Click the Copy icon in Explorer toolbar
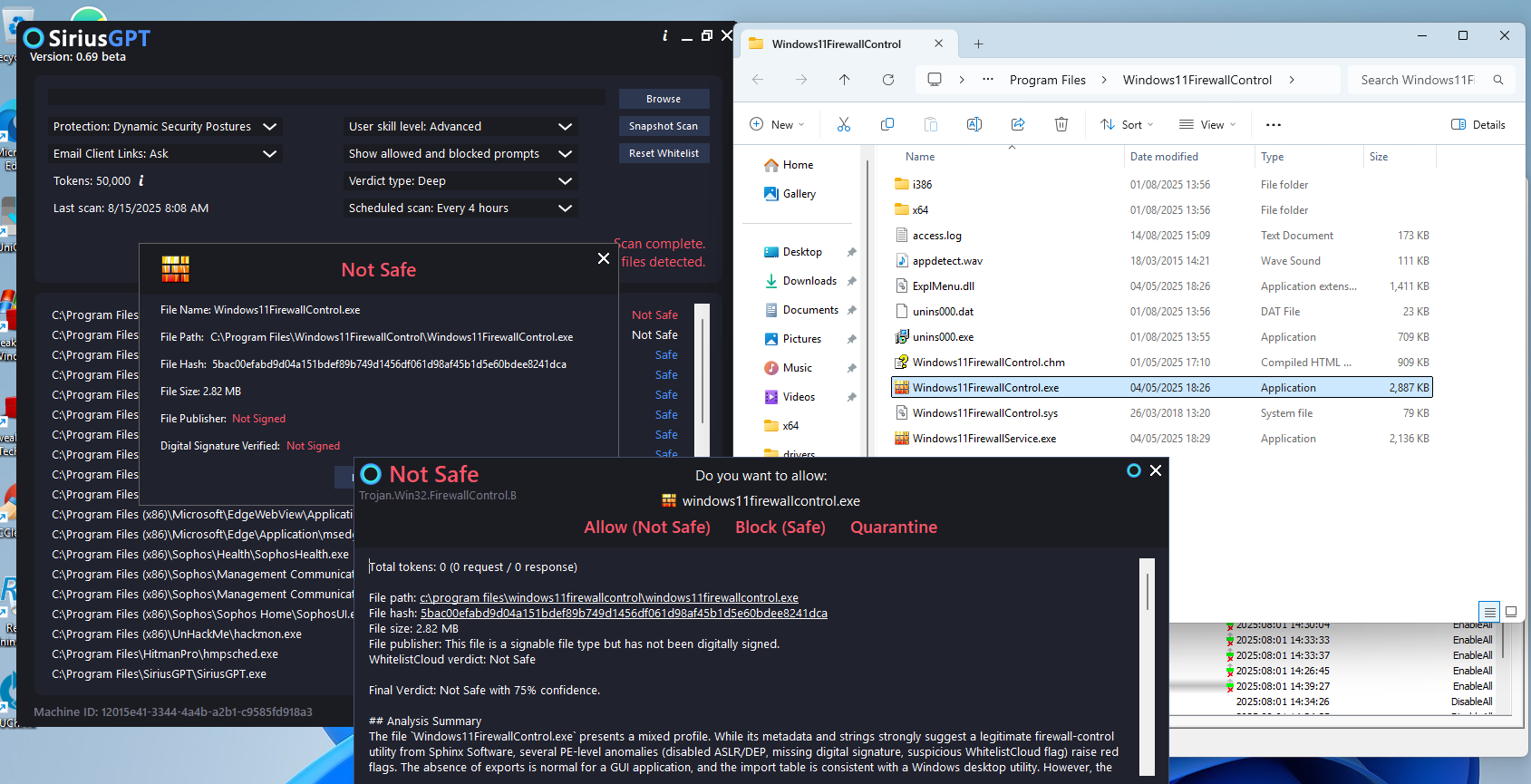 [x=887, y=124]
